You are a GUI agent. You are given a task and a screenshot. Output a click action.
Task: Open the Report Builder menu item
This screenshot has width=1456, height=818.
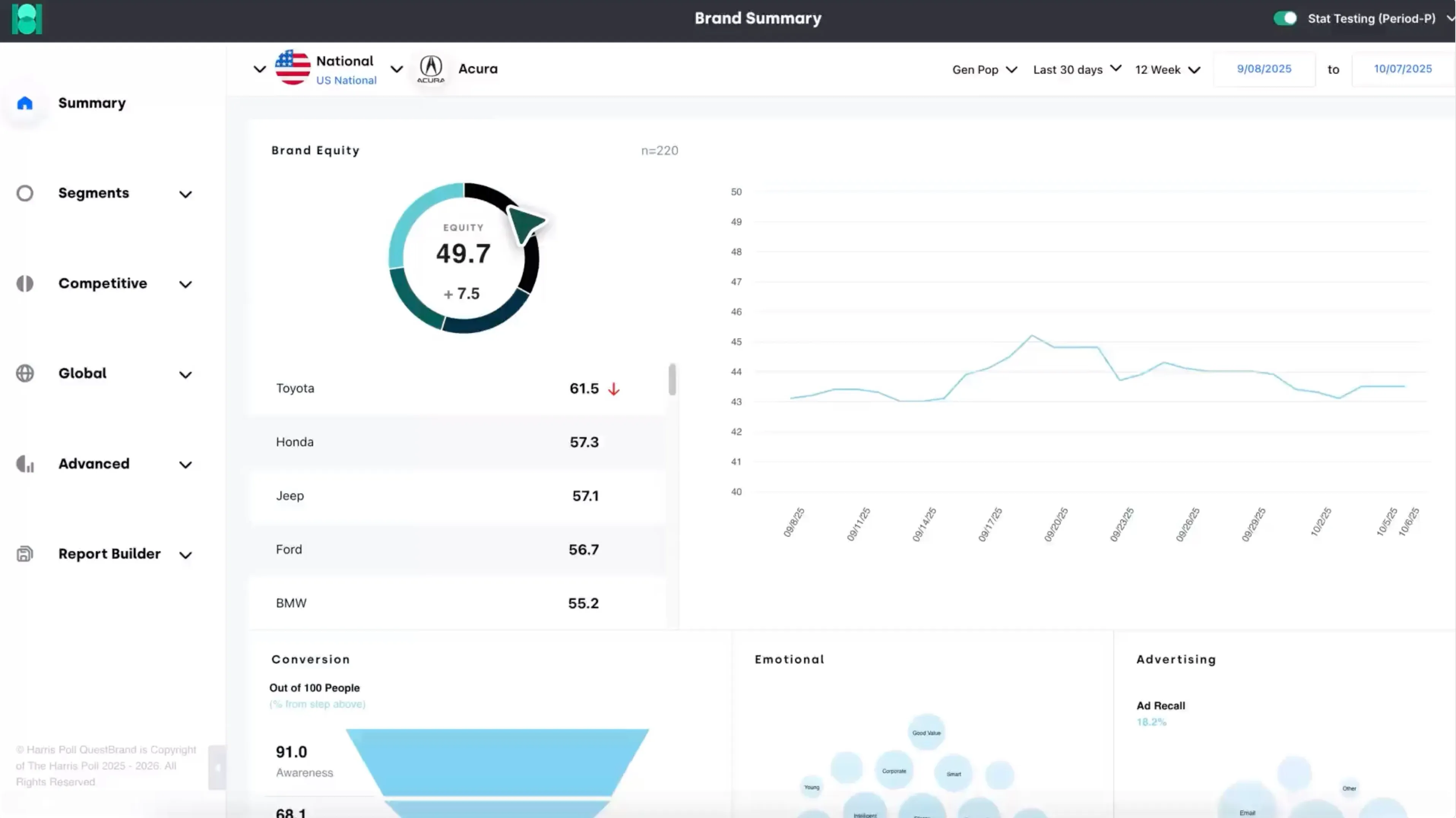coord(109,554)
